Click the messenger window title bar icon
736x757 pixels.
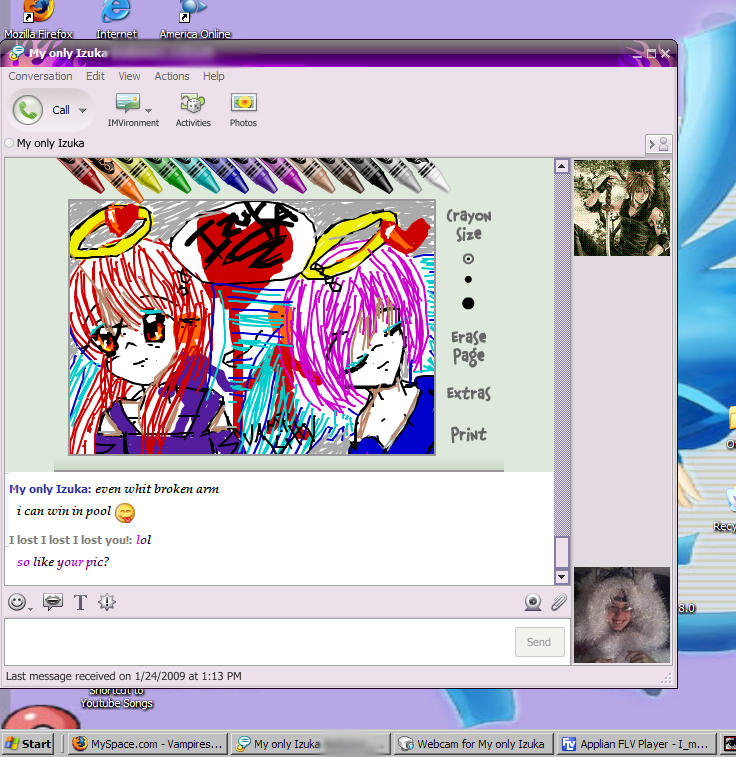17,53
